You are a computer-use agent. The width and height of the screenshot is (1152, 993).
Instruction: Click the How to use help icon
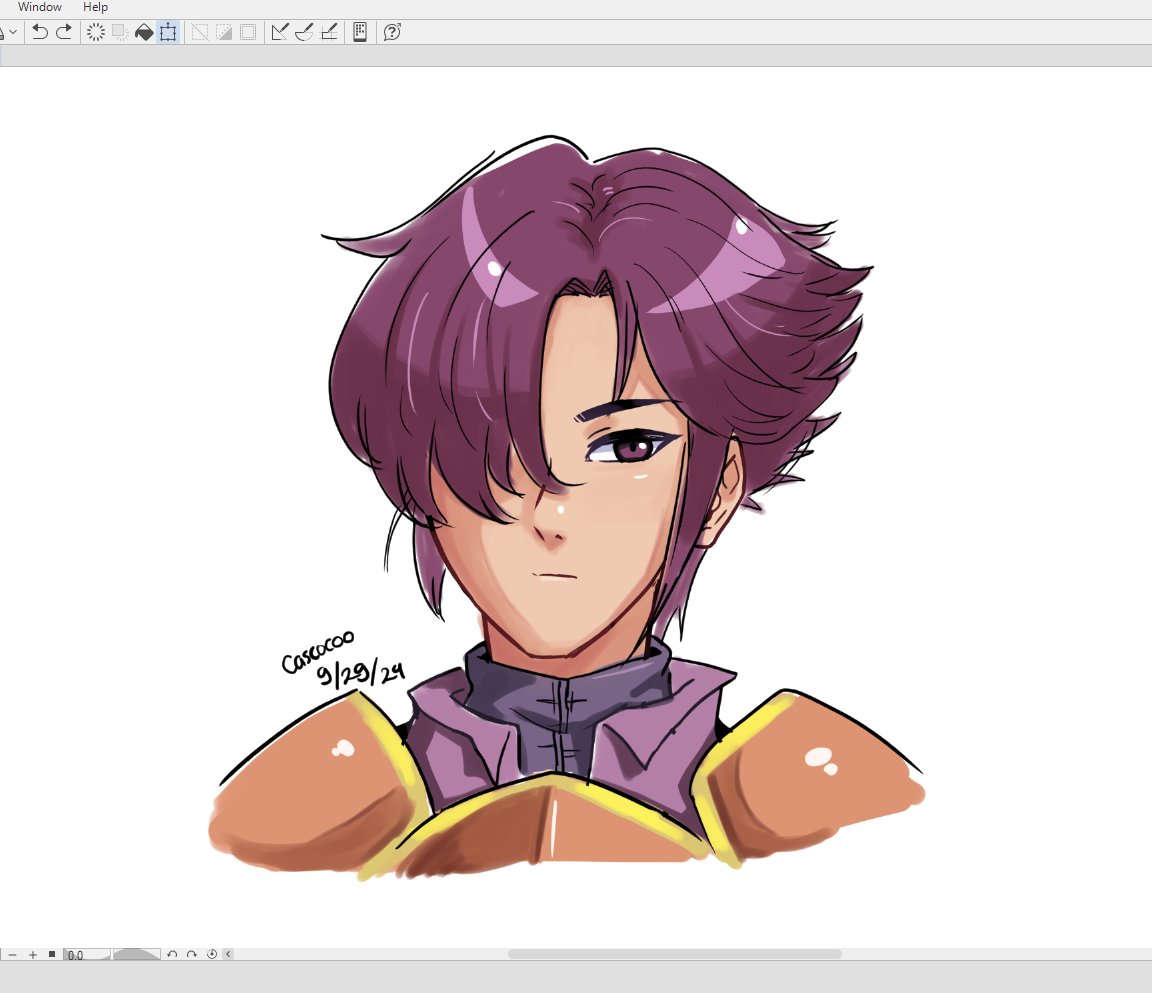[392, 32]
